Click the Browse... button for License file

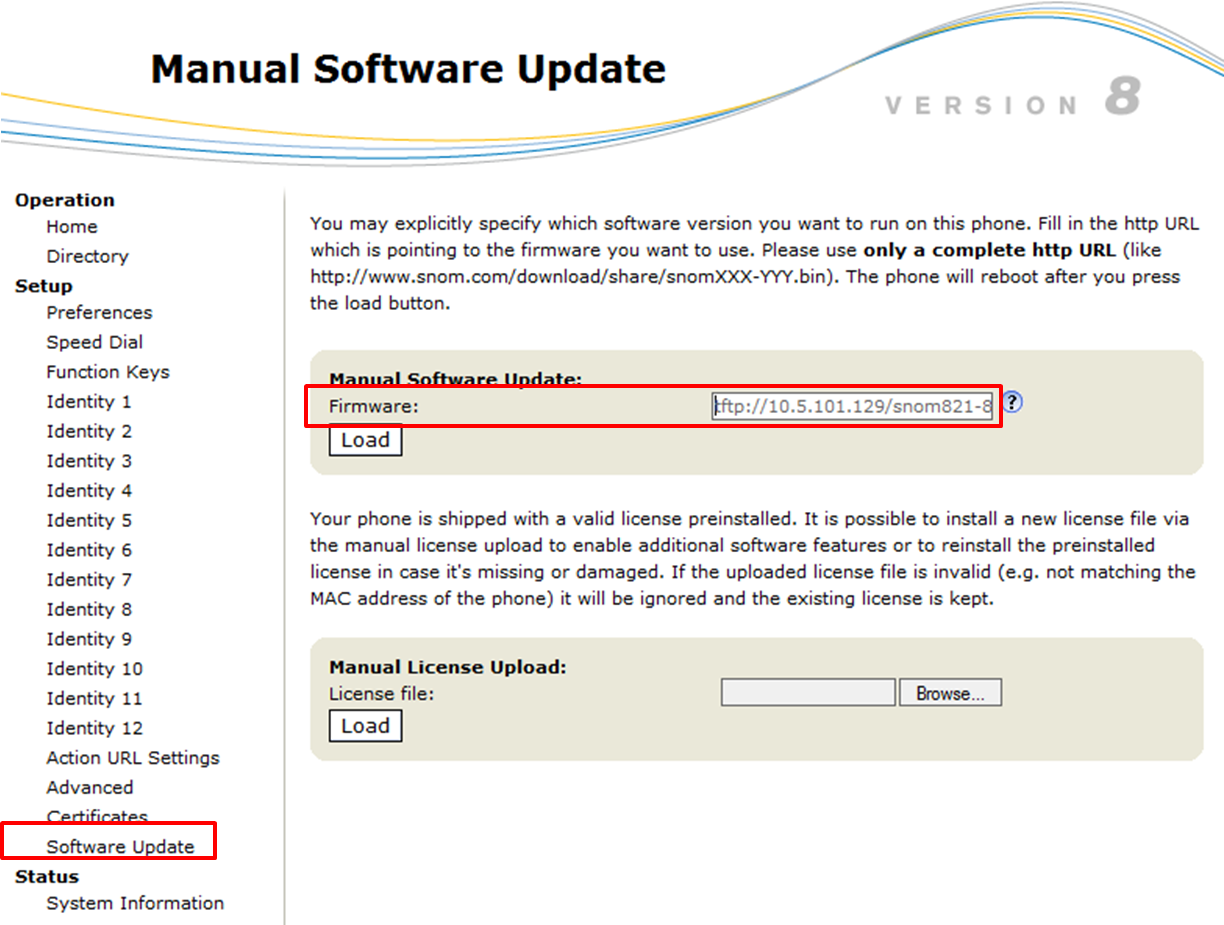(950, 693)
